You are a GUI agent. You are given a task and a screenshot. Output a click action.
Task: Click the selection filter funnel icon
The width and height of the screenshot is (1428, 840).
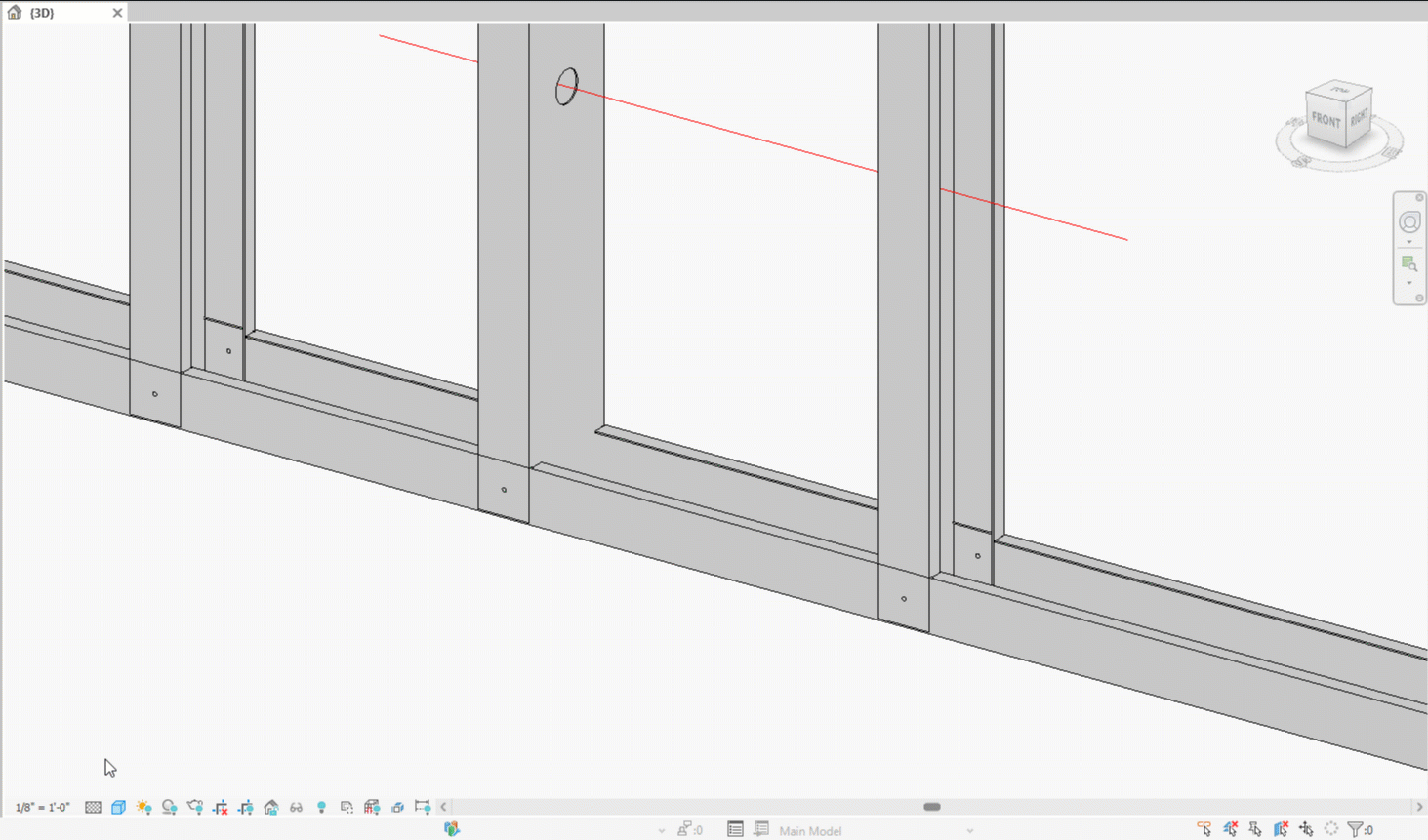tap(1355, 829)
